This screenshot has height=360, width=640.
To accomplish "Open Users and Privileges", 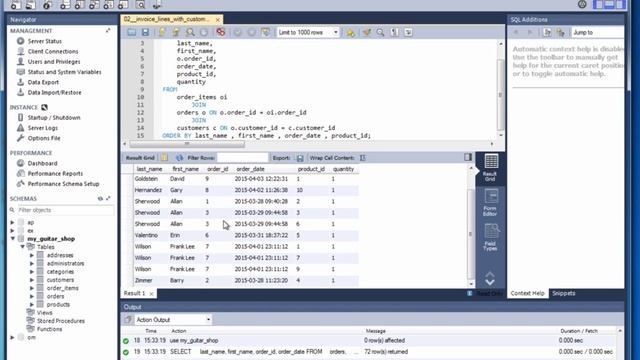I will click(x=54, y=62).
